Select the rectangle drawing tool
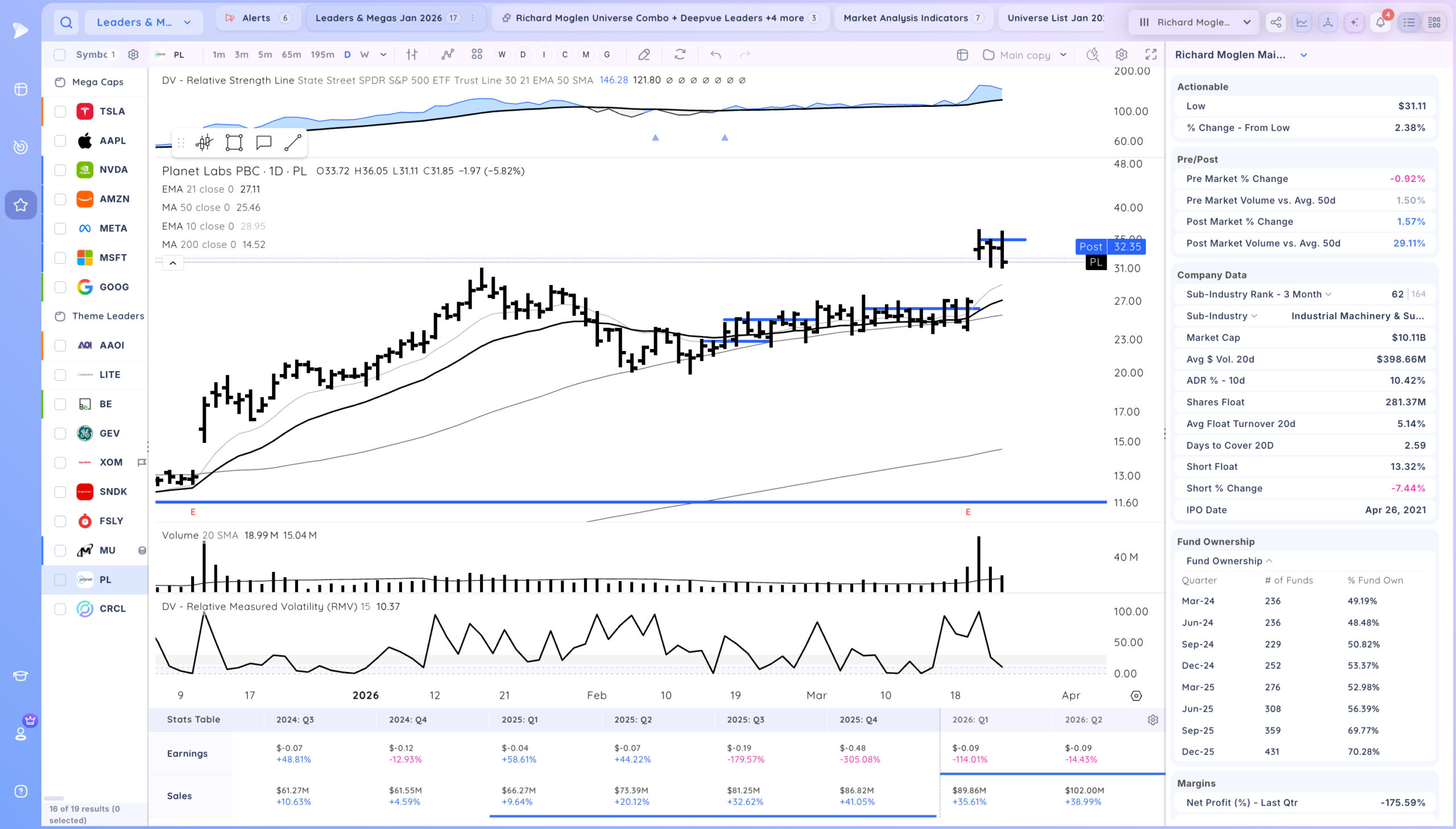Image resolution: width=1456 pixels, height=829 pixels. [x=233, y=142]
